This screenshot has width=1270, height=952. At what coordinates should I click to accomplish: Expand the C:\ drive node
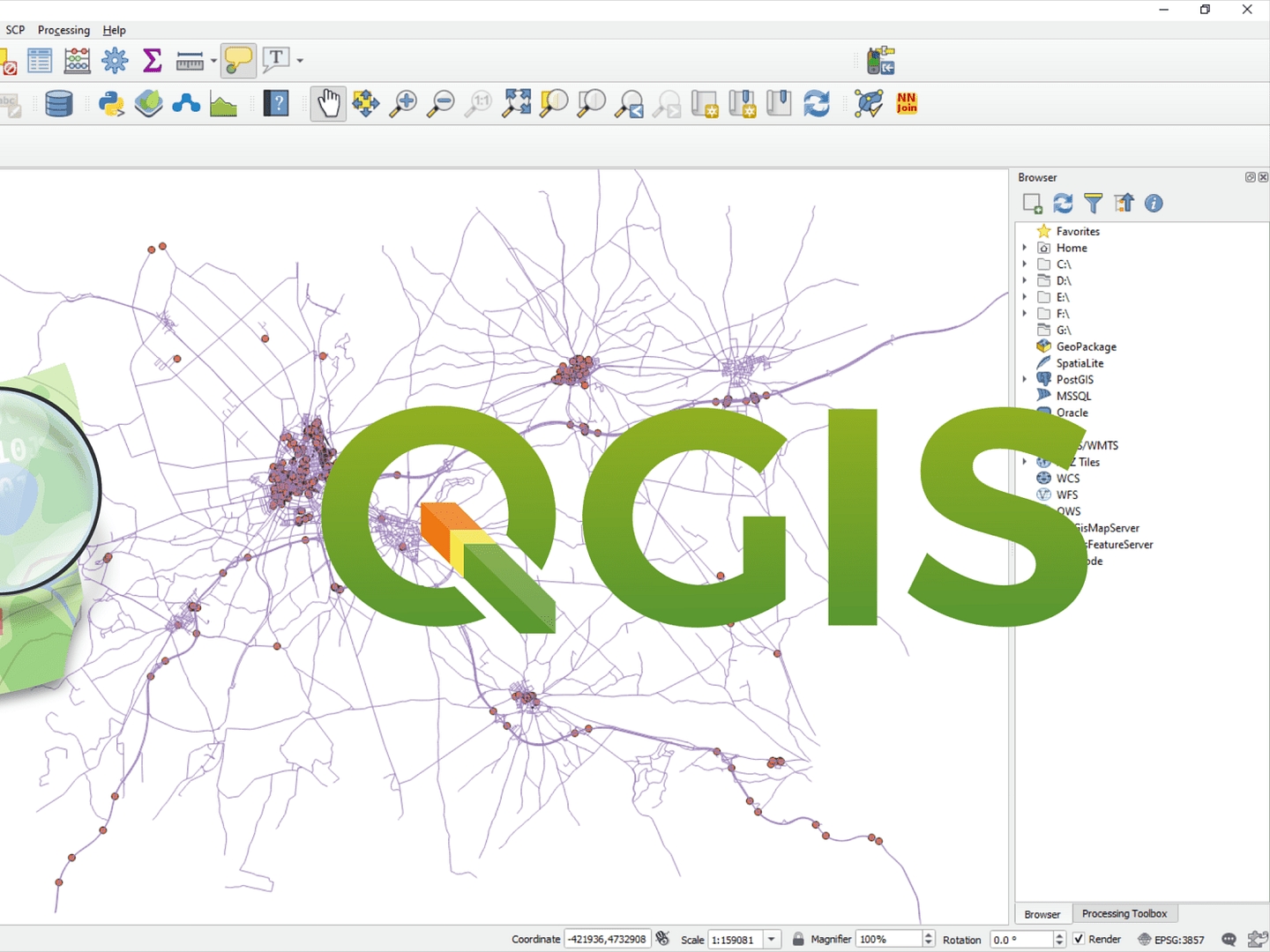coord(1025,264)
